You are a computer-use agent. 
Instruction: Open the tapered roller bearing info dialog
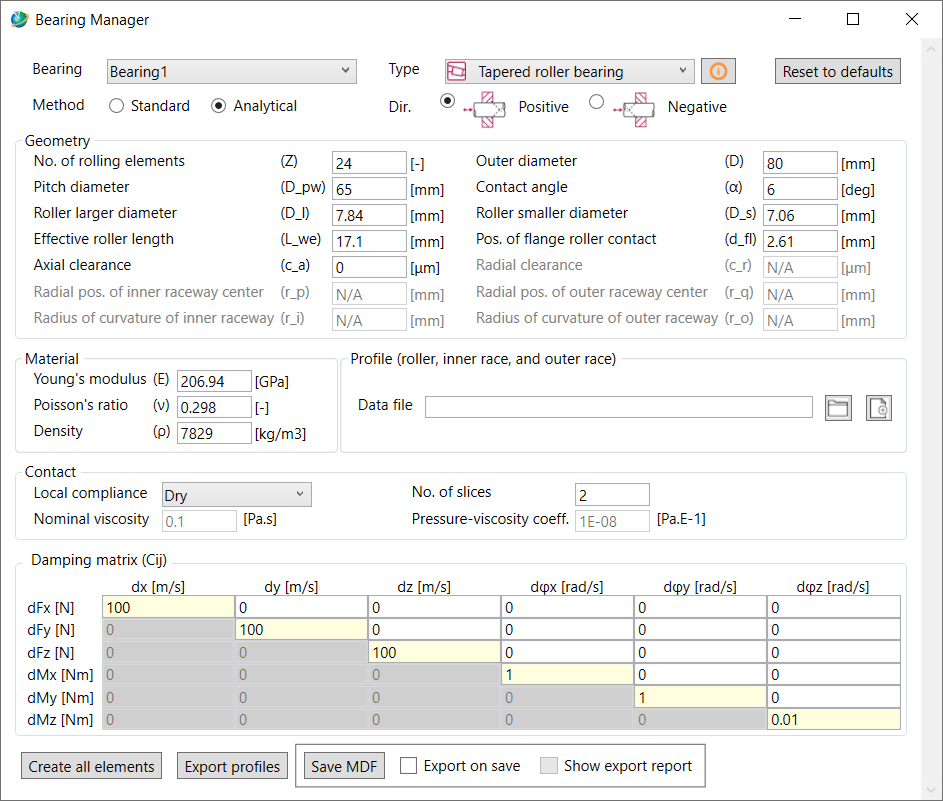point(717,71)
